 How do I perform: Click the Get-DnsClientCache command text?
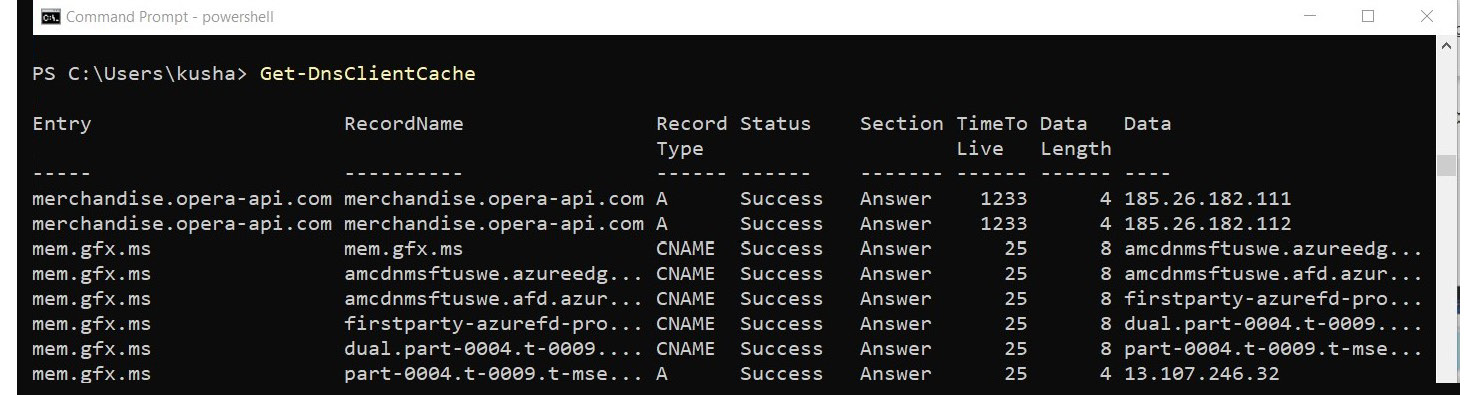367,74
